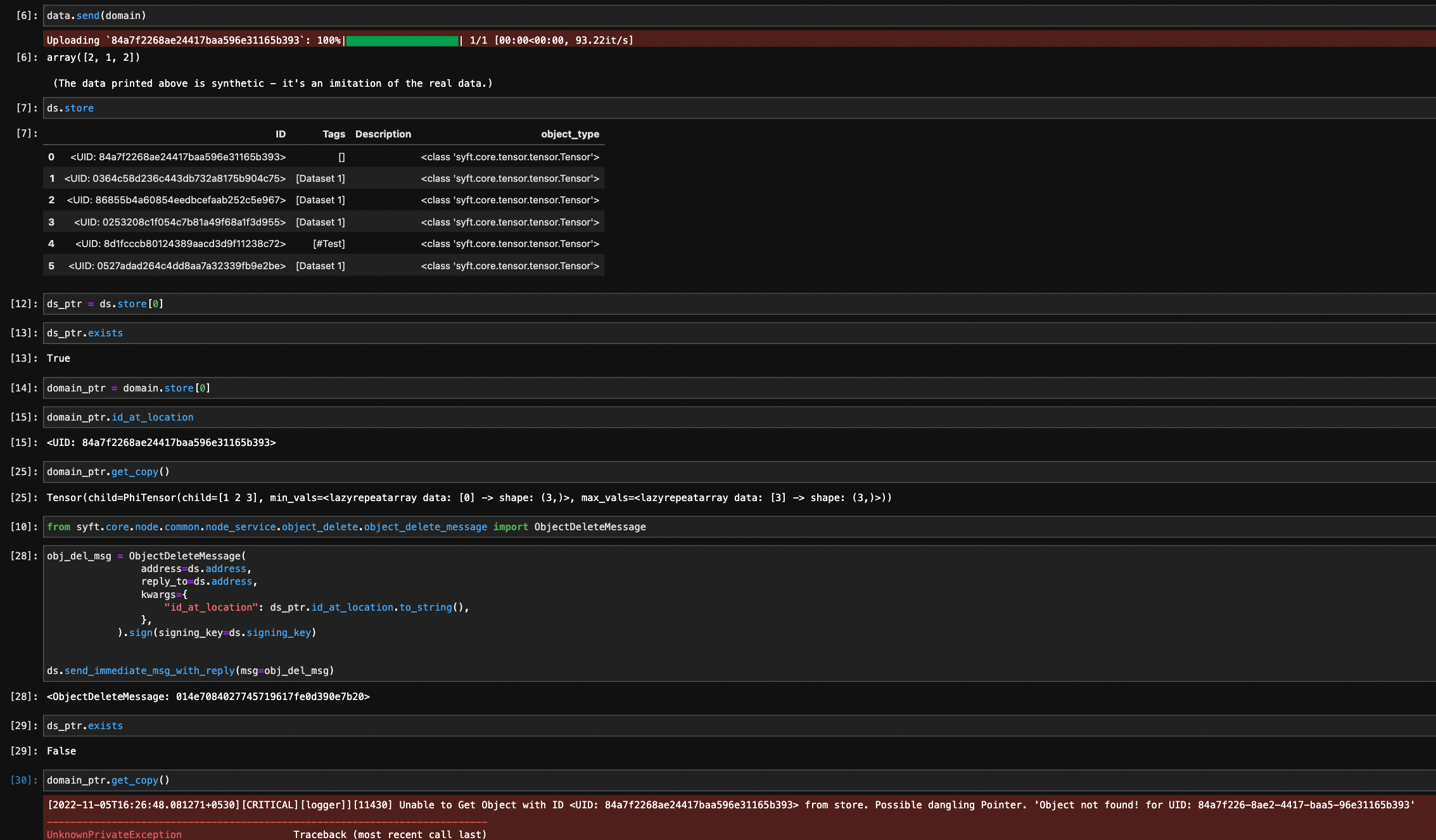Select table row 0 with UID 84a7f2268ae2

pos(177,156)
